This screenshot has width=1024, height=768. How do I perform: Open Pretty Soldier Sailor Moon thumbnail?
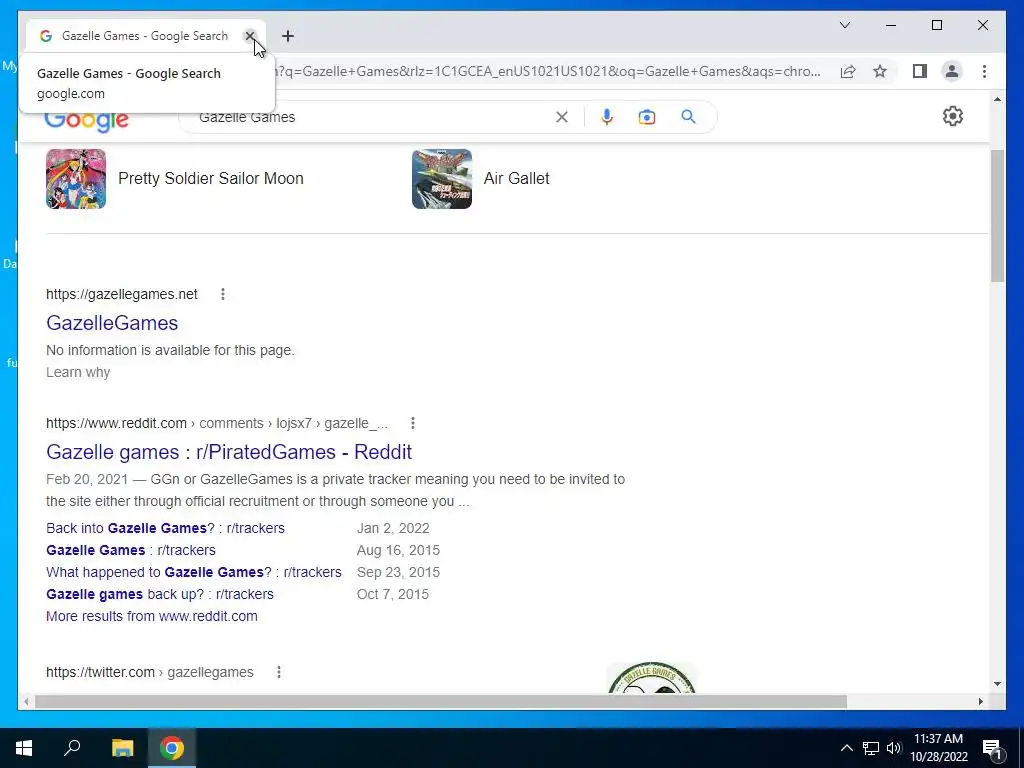point(76,178)
